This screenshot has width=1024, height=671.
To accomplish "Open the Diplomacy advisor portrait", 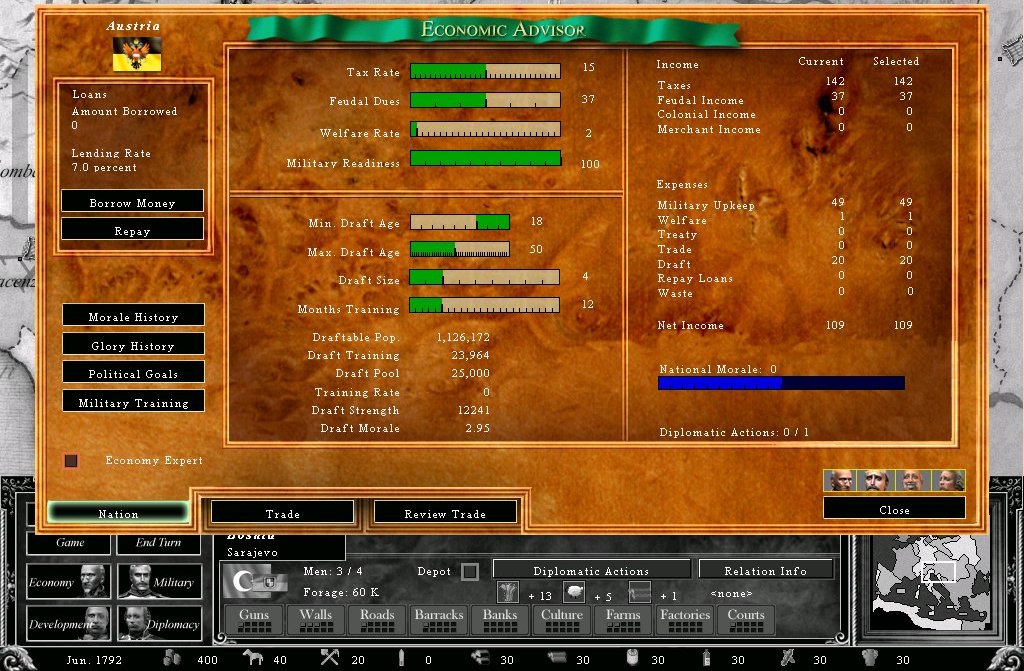I will click(x=157, y=623).
